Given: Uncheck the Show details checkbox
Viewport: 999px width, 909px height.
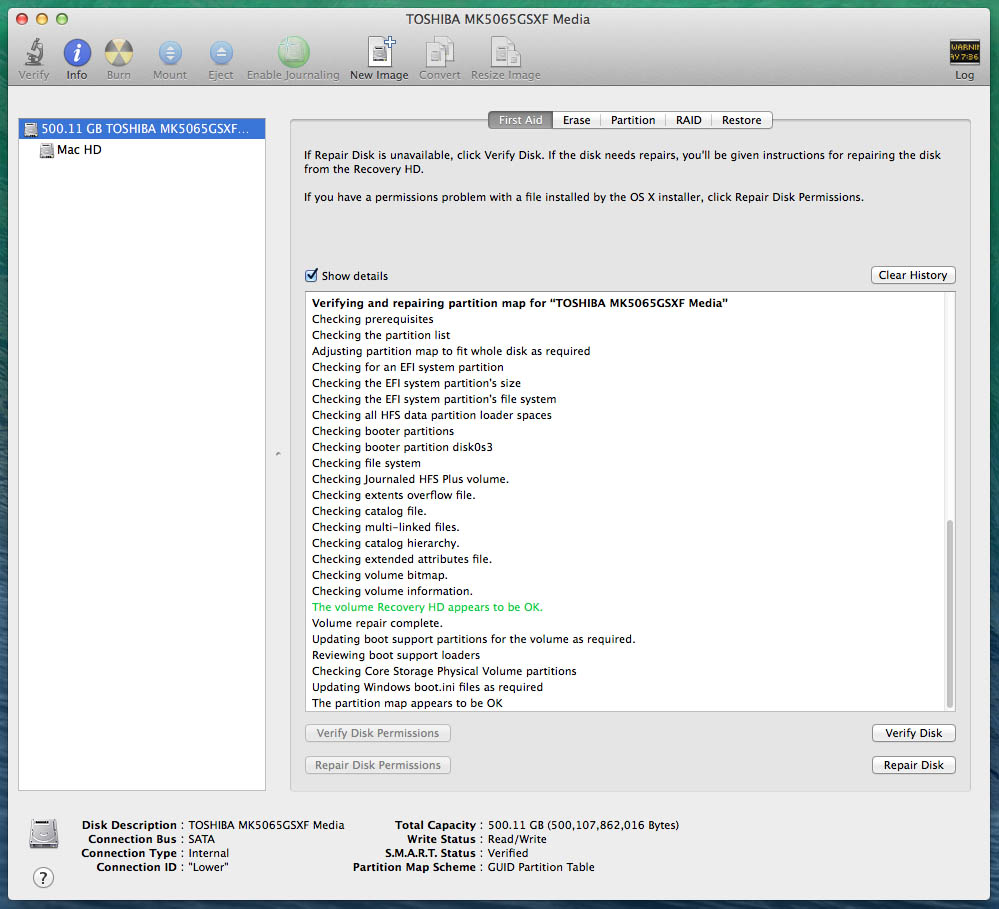Looking at the screenshot, I should pos(312,275).
